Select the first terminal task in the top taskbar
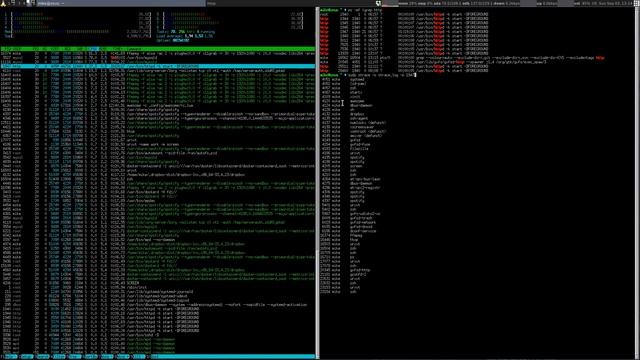Viewport: 640px width, 360px height. point(120,3)
